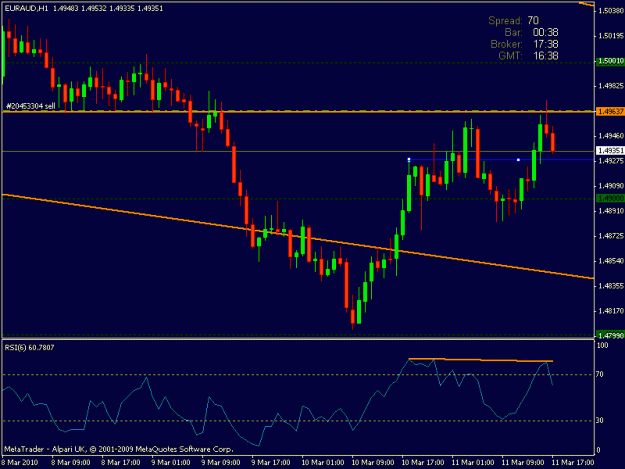Viewport: 625px width, 469px height.
Task: Select the descending orange trendline
Action: (x=298, y=236)
